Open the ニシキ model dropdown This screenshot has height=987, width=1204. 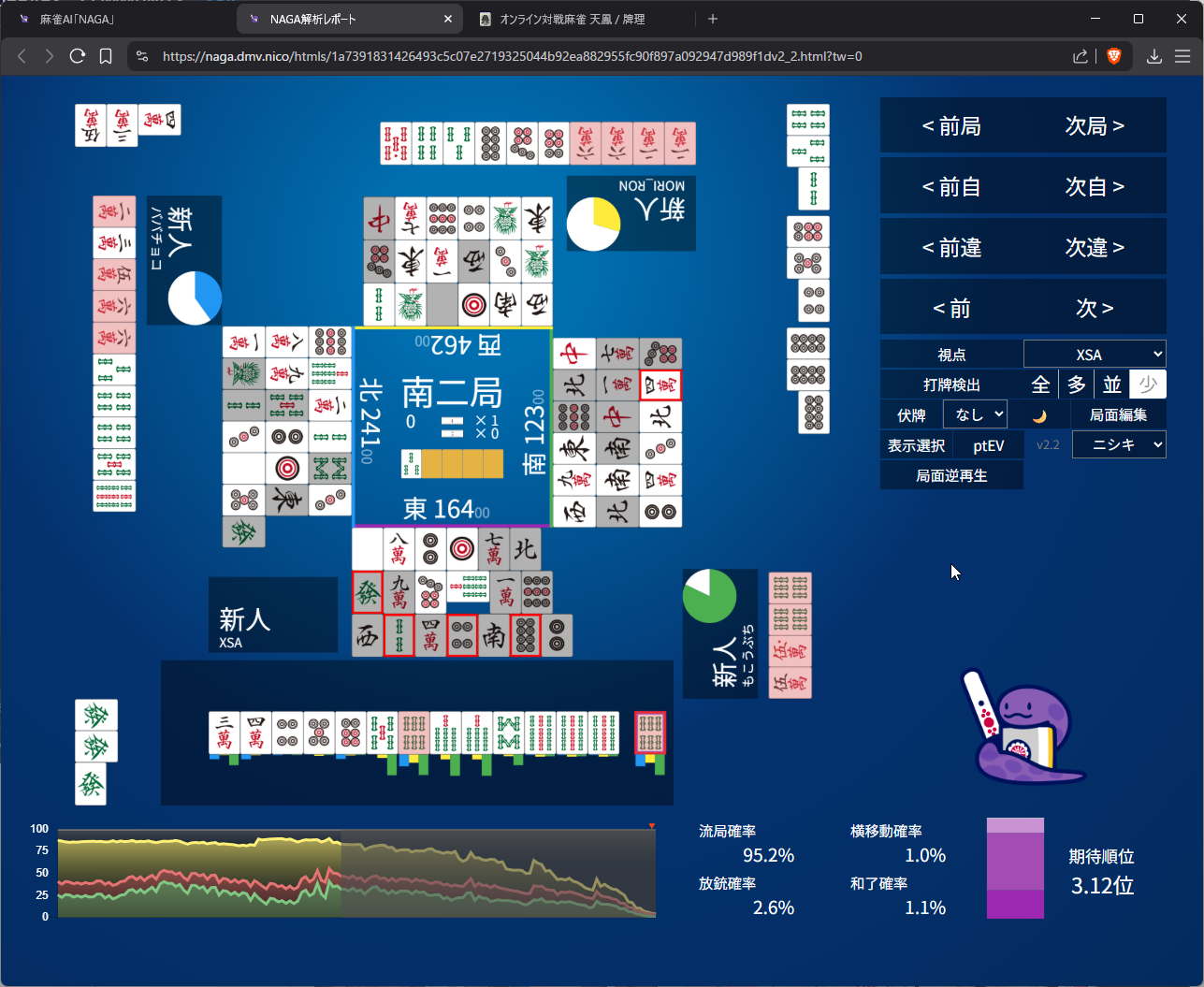[1118, 445]
